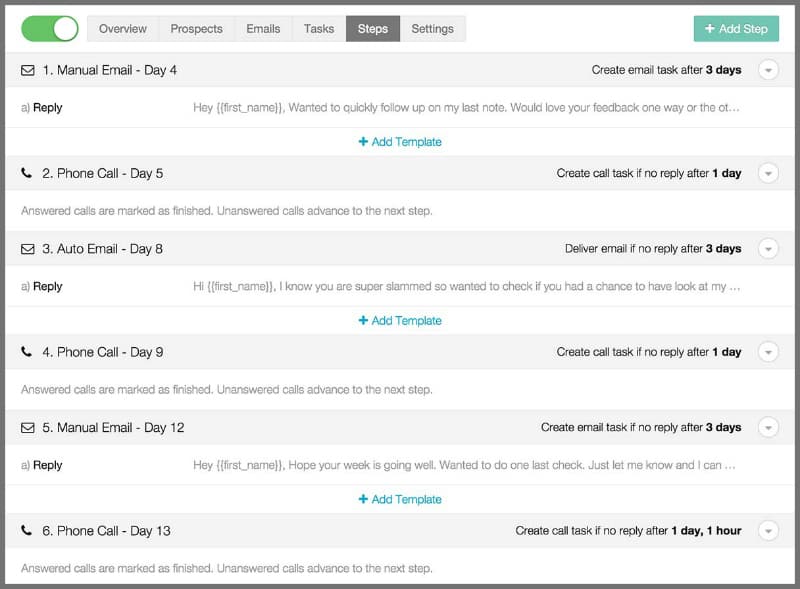This screenshot has height=589, width=800.
Task: Open the Reply template in step 3 Auto Email
Action: pyautogui.click(x=47, y=286)
